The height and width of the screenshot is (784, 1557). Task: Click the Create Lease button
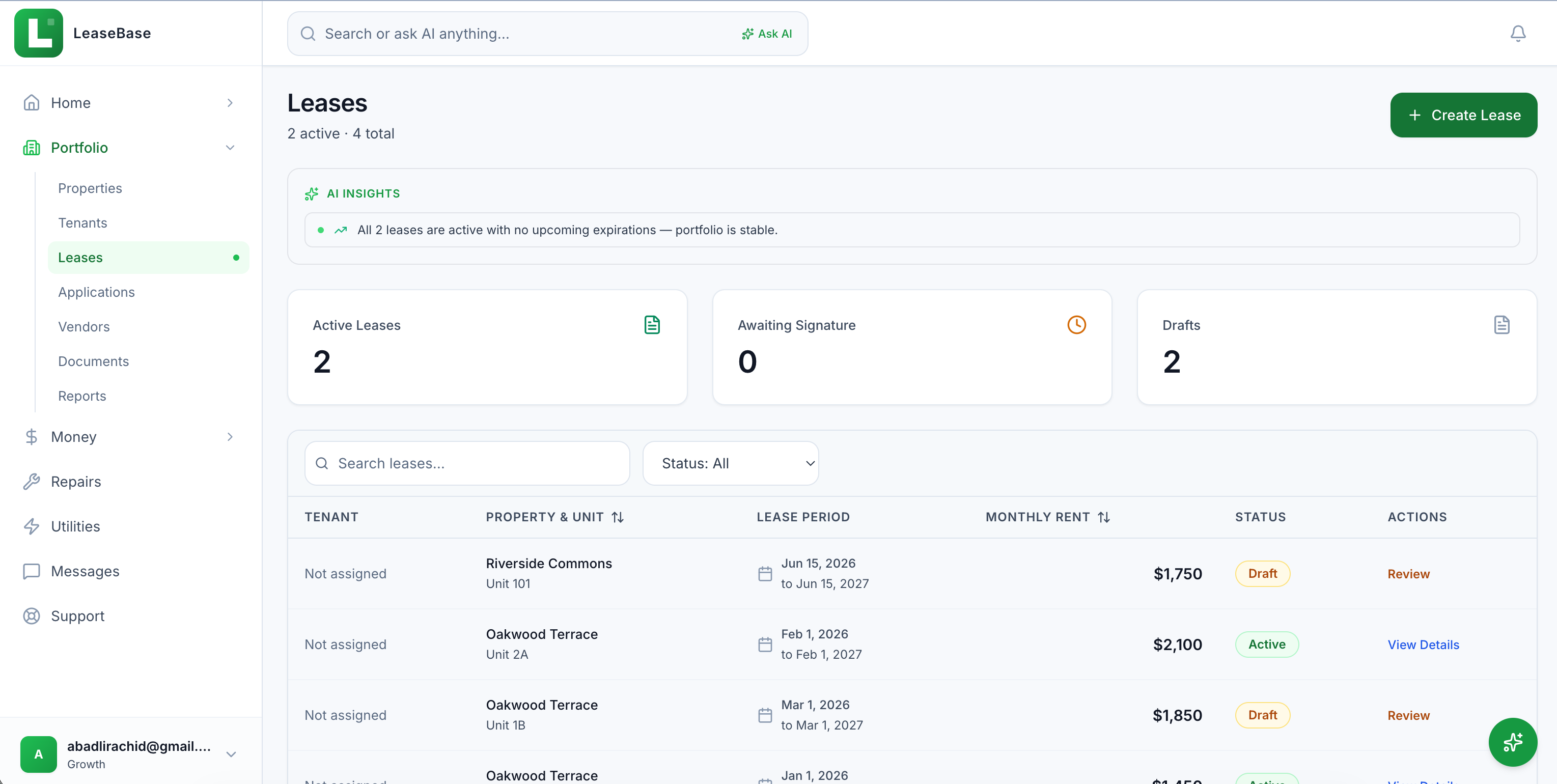point(1463,115)
